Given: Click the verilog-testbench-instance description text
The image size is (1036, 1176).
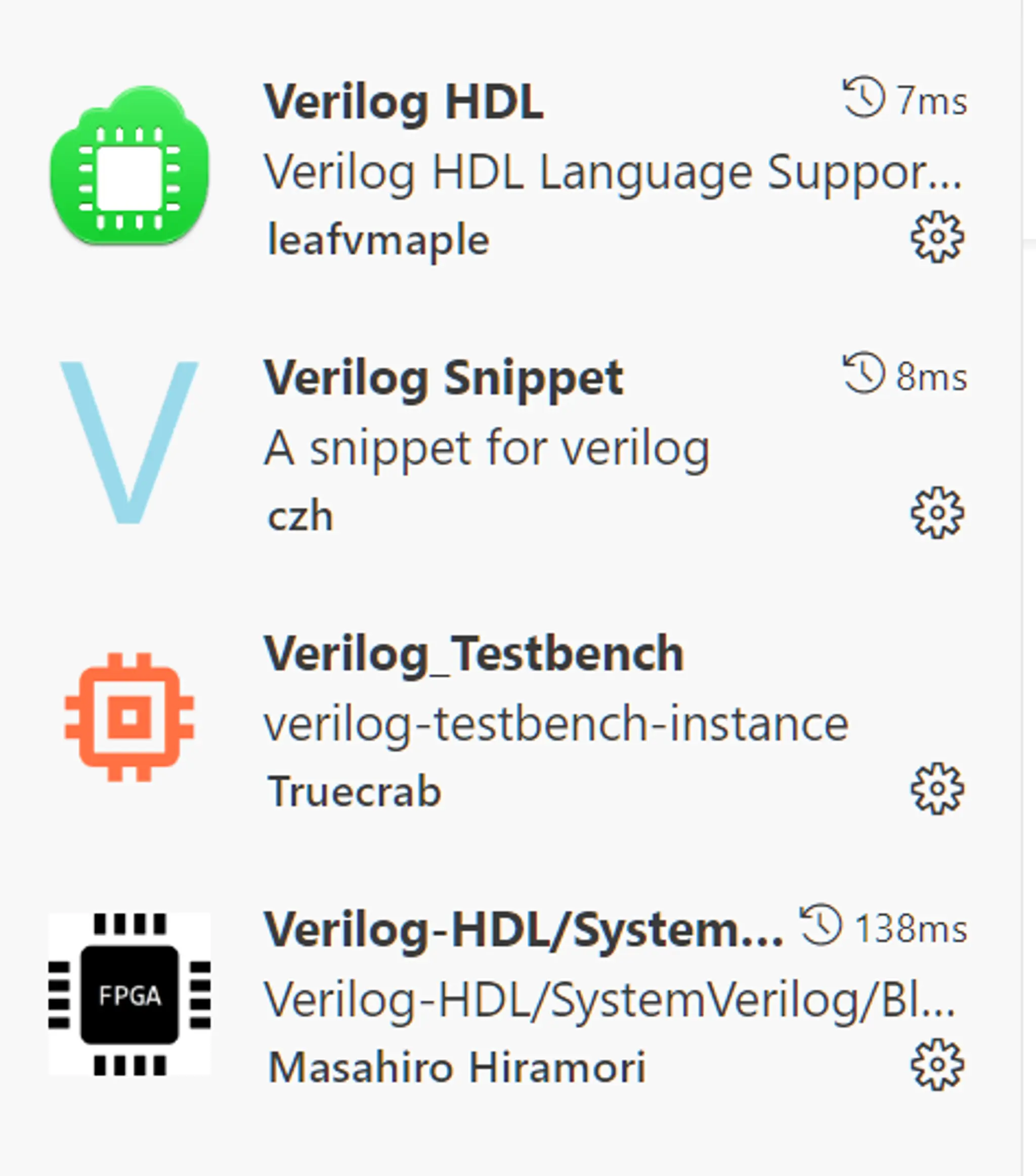Looking at the screenshot, I should 556,724.
